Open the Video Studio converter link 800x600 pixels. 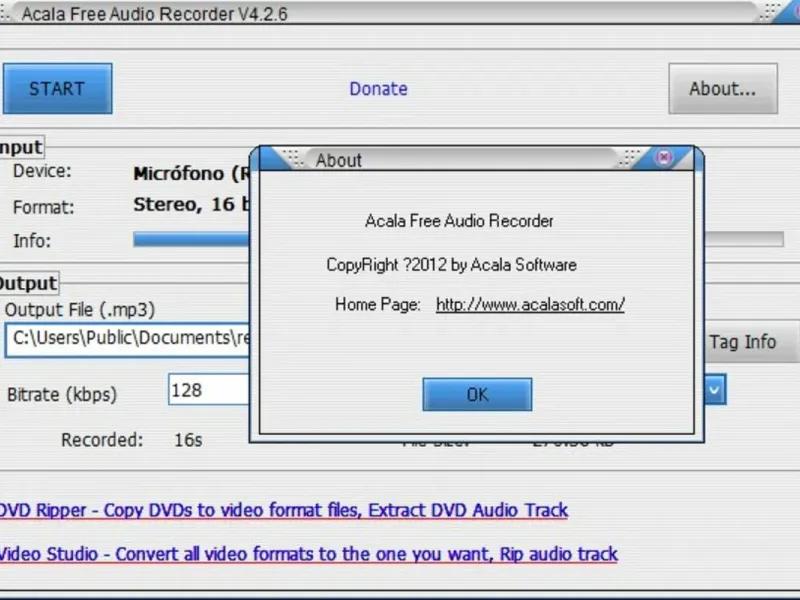308,554
